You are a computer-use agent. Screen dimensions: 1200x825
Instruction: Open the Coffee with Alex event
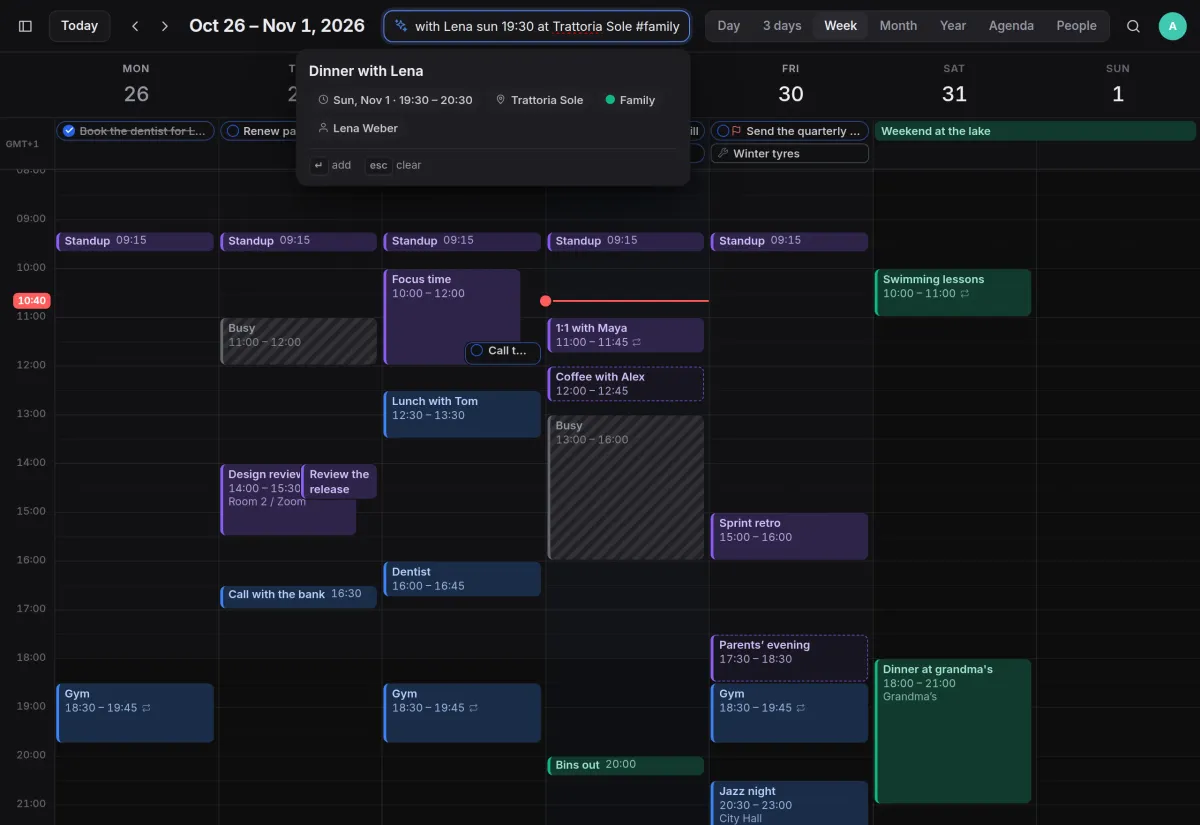click(626, 384)
